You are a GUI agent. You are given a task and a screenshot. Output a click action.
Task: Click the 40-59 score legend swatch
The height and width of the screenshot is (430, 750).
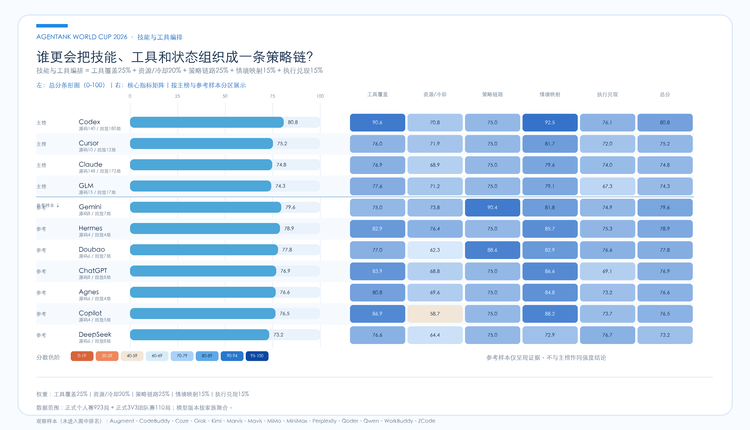click(x=132, y=356)
